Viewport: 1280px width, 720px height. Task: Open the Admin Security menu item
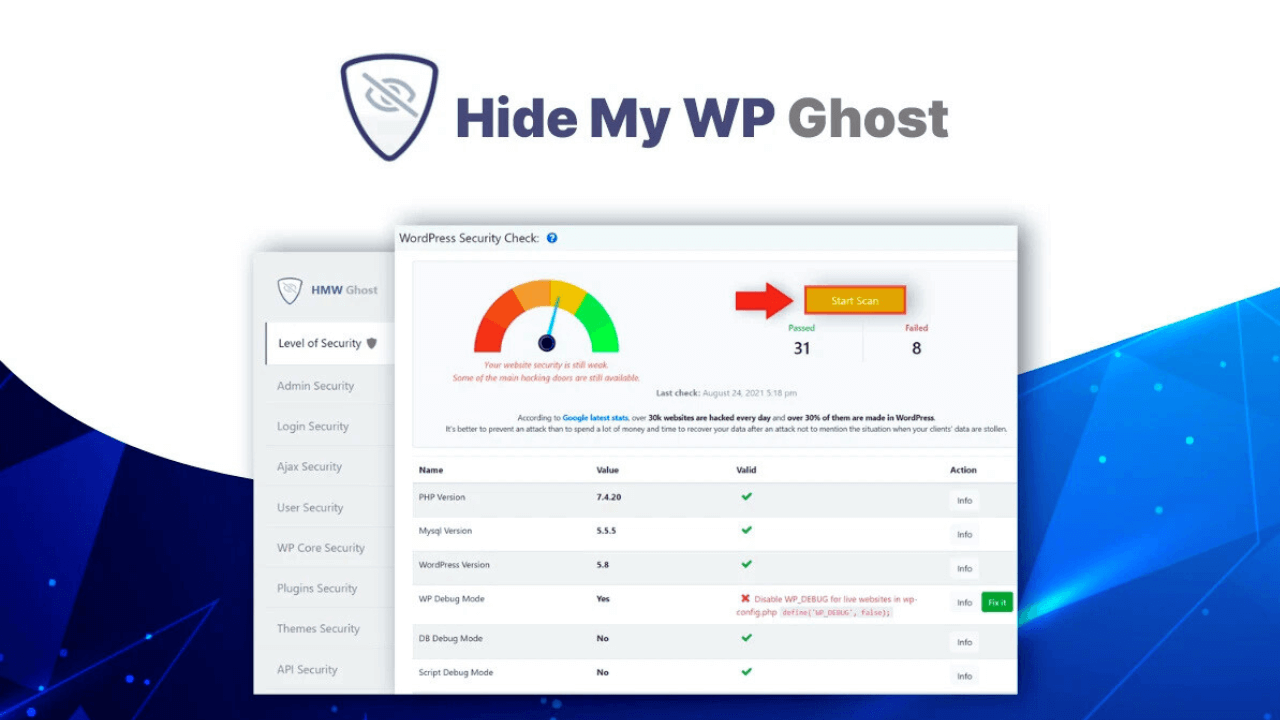[x=315, y=386]
